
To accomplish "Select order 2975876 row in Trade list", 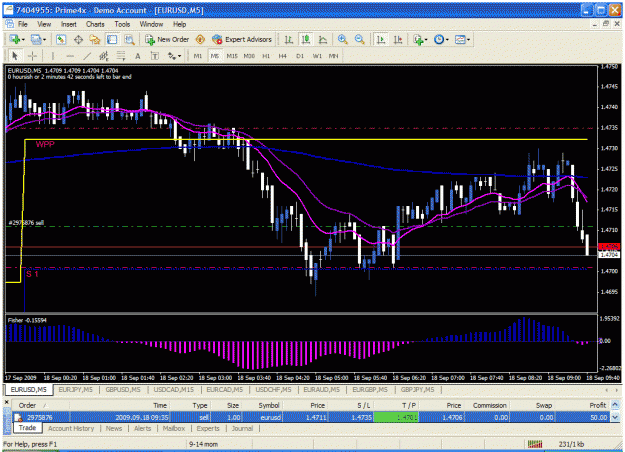I will pyautogui.click(x=311, y=417).
